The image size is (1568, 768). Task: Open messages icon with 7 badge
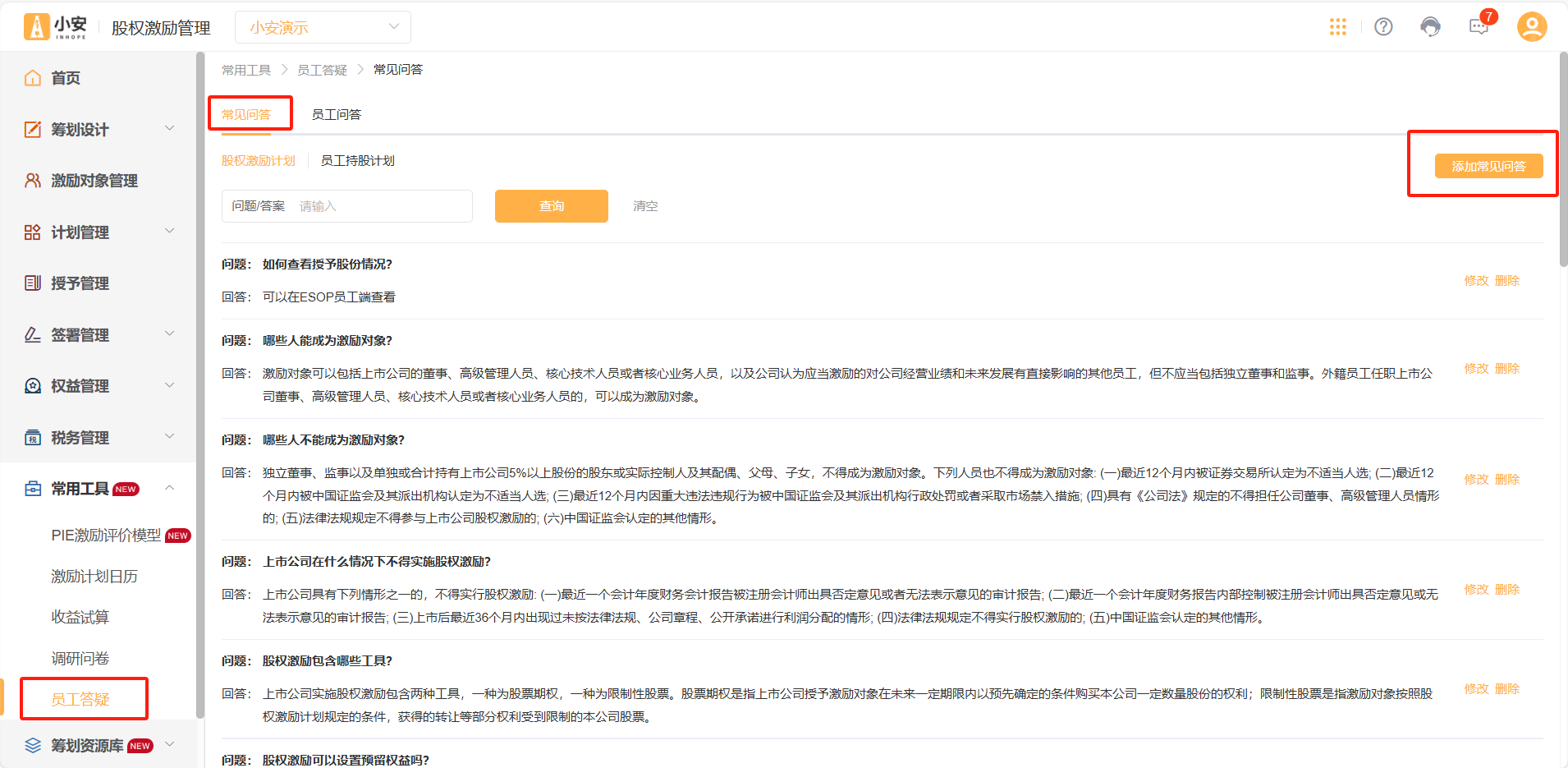1479,27
